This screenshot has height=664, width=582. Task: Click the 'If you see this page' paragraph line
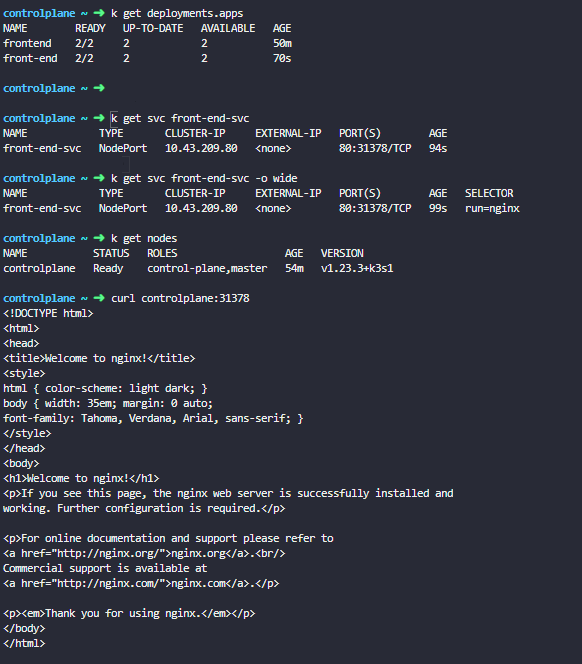click(x=228, y=494)
